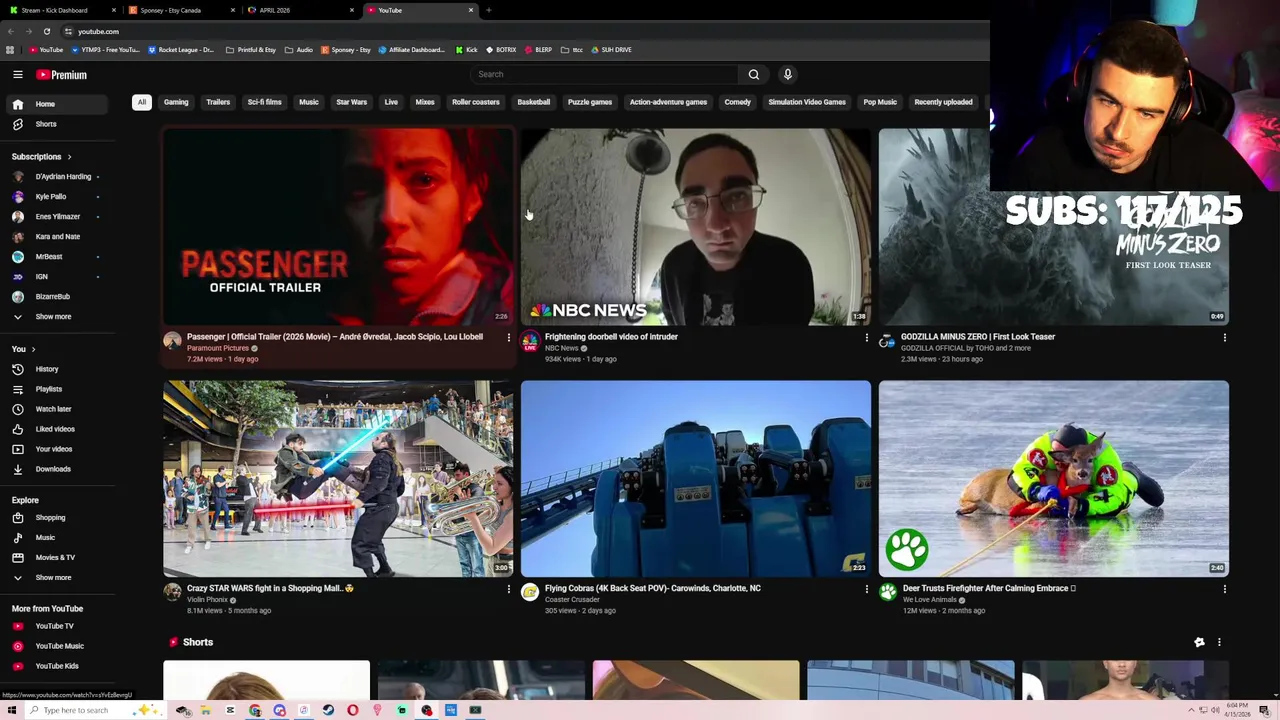Open the YouTube hamburger guide menu
Screen dimensions: 1280x720
tap(17, 74)
